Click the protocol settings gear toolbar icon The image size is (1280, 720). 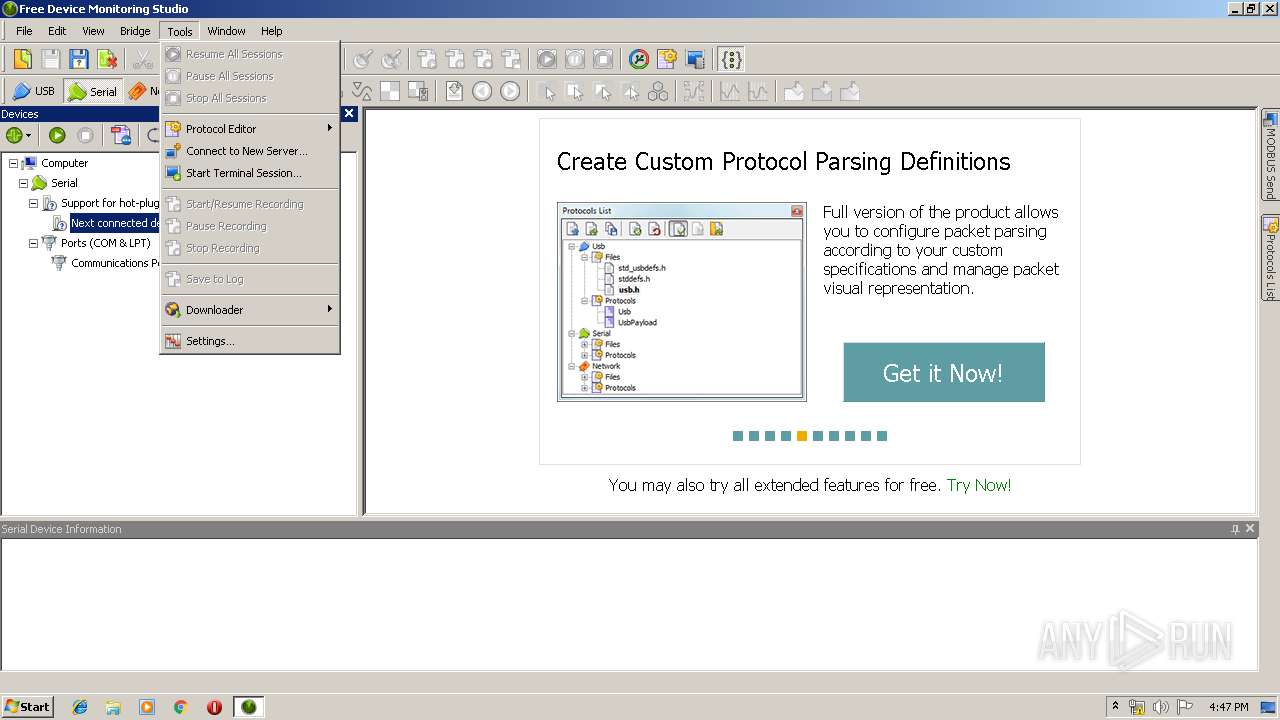667,59
